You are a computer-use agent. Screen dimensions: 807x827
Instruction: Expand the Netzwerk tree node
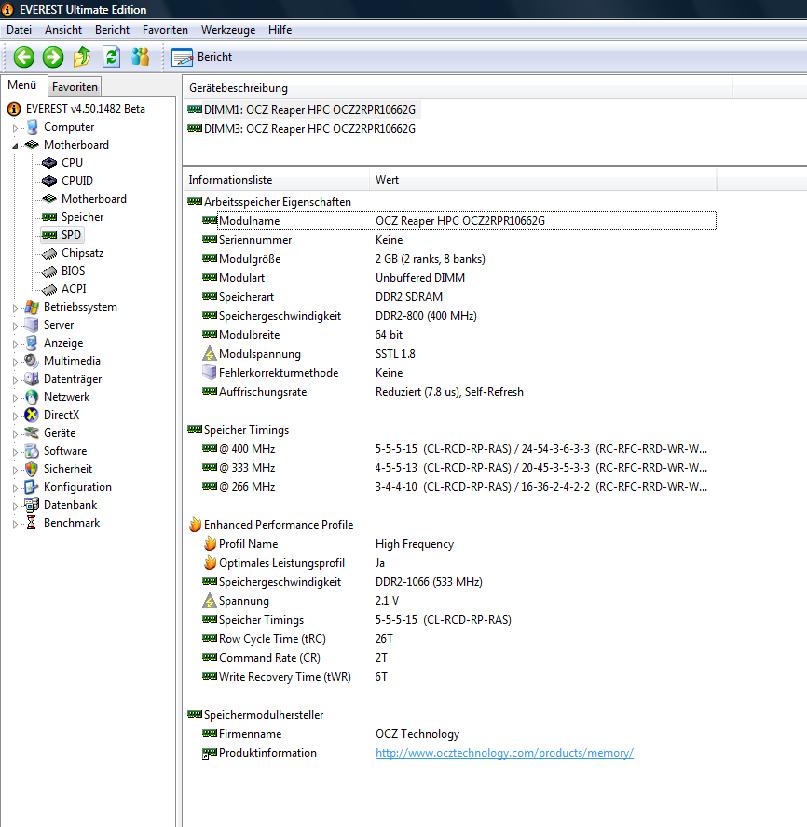pos(15,398)
